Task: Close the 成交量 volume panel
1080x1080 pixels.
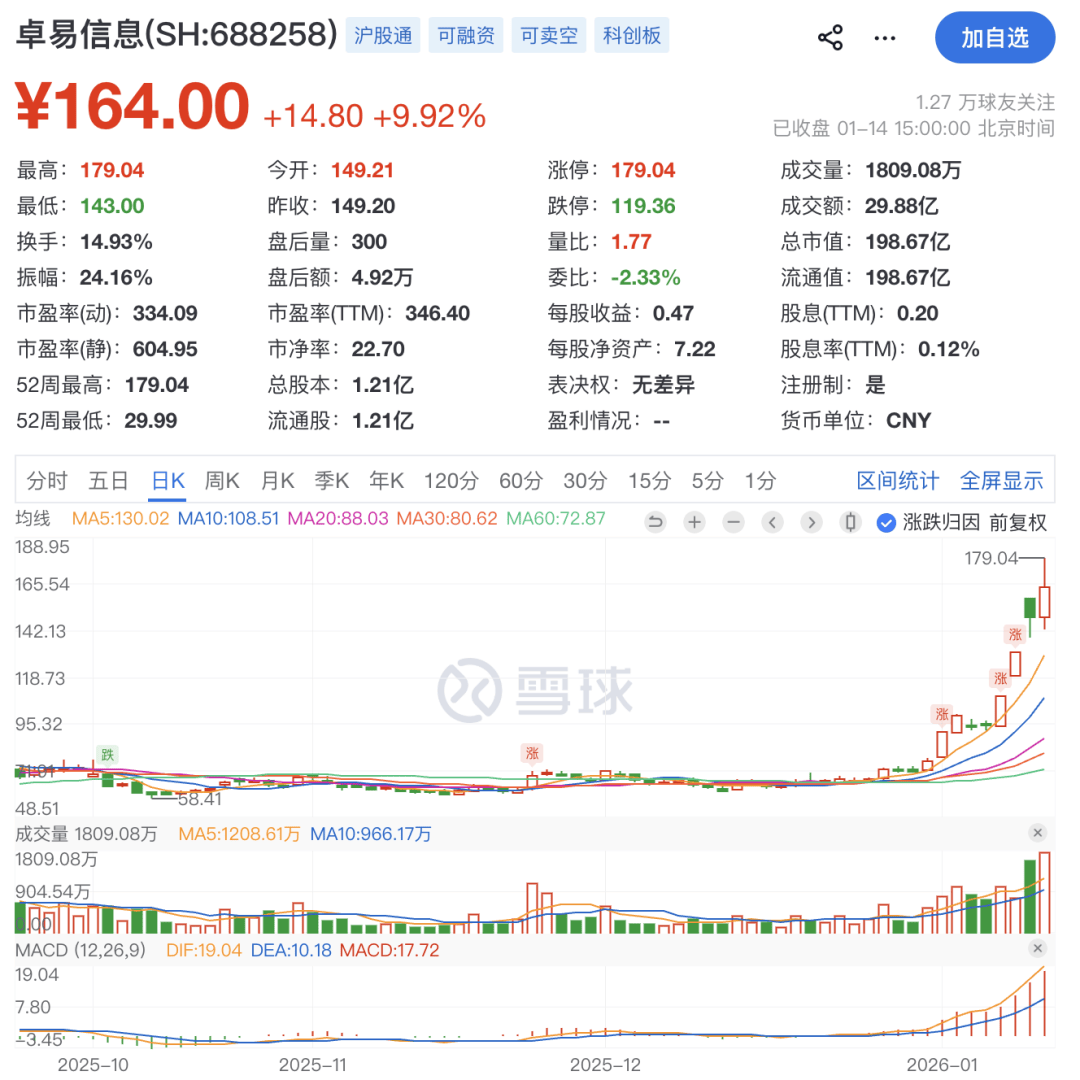Action: (x=1038, y=832)
